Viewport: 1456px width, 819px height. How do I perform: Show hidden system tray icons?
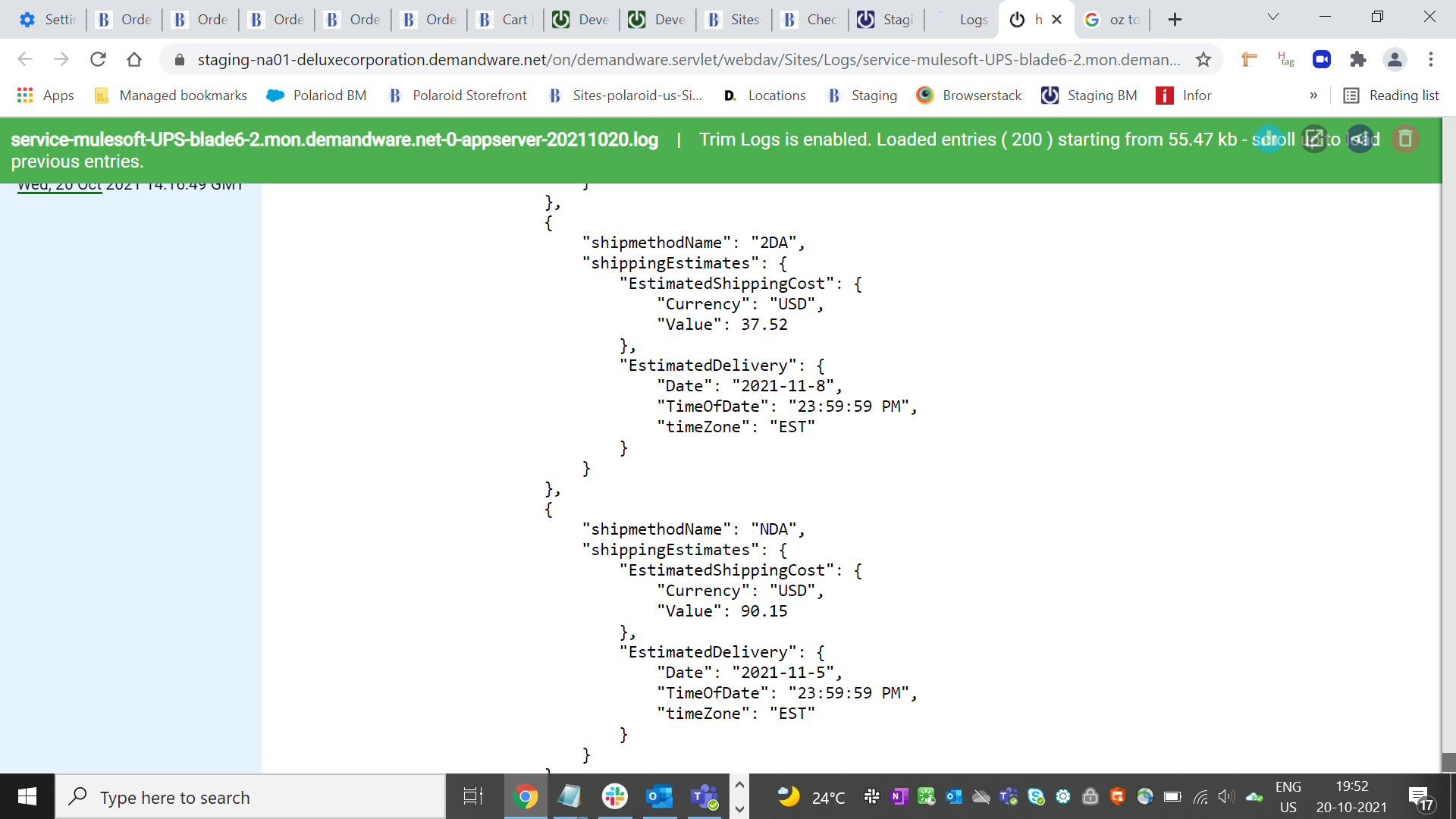(739, 786)
